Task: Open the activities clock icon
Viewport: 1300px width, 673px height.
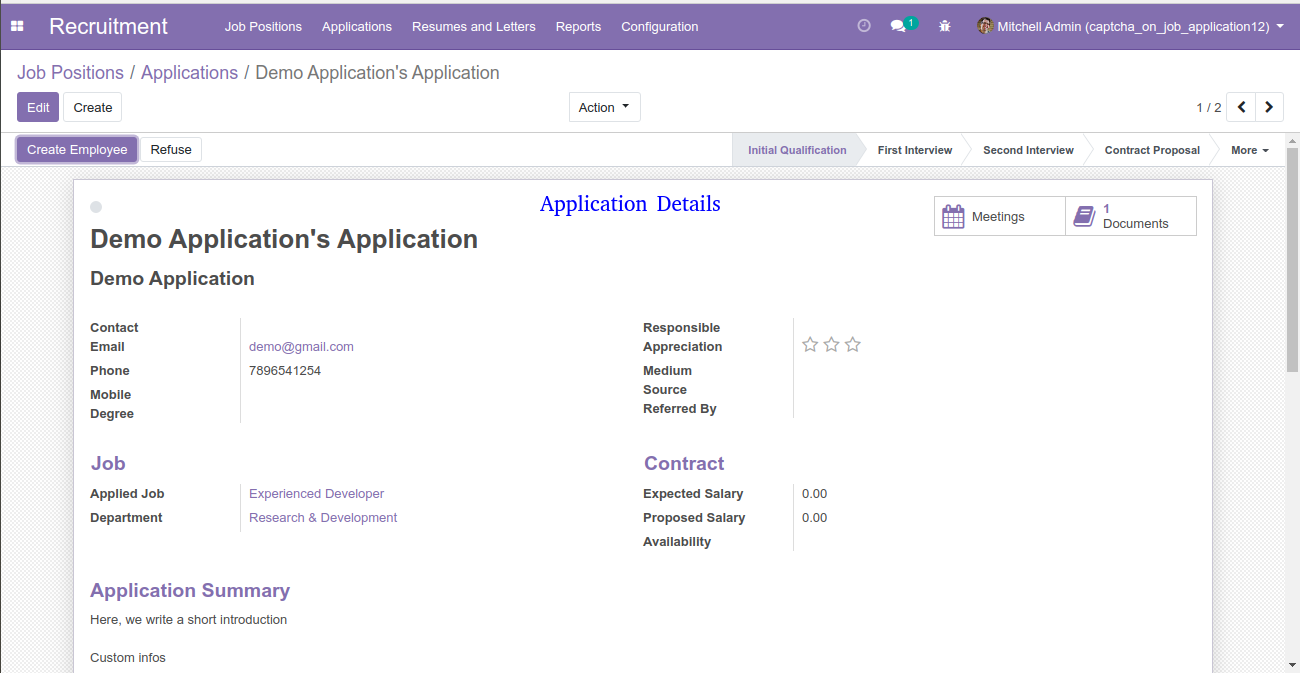Action: point(864,26)
